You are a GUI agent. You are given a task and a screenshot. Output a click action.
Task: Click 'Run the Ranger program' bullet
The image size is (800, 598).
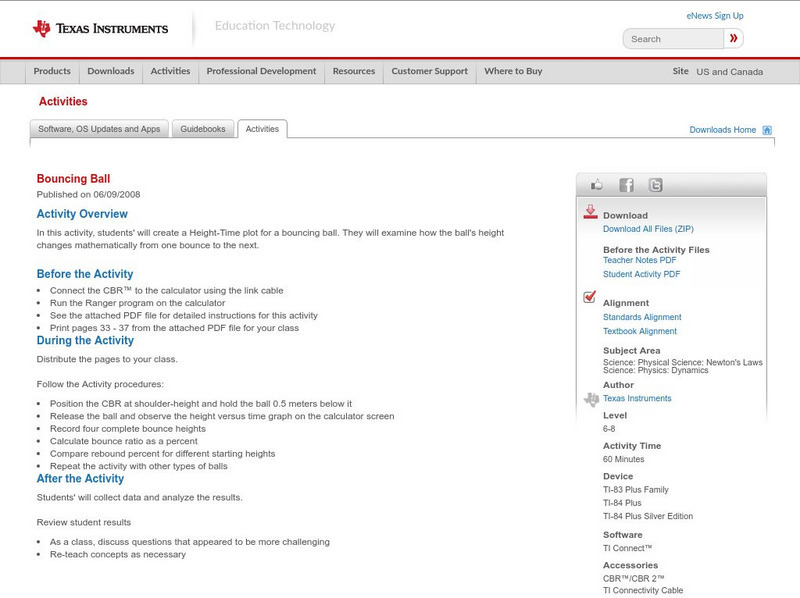[137, 303]
